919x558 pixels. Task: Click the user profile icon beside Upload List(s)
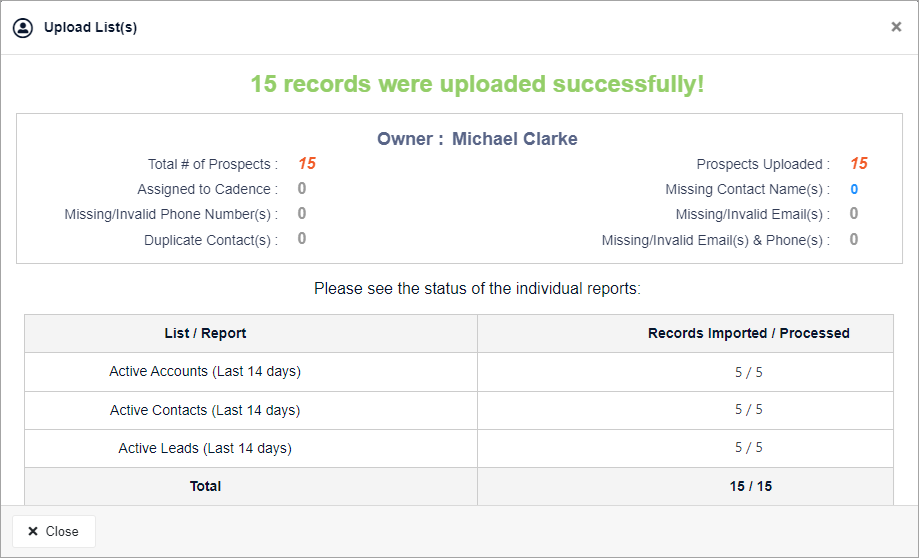[23, 28]
